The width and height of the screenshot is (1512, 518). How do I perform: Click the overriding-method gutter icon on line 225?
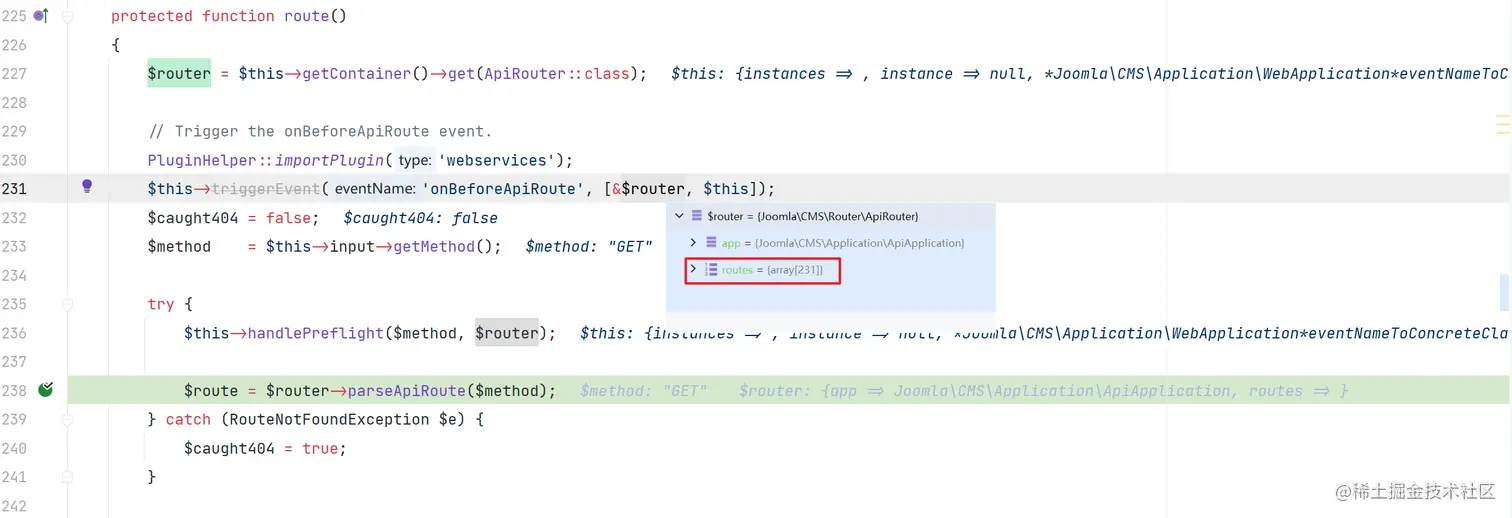[x=41, y=16]
